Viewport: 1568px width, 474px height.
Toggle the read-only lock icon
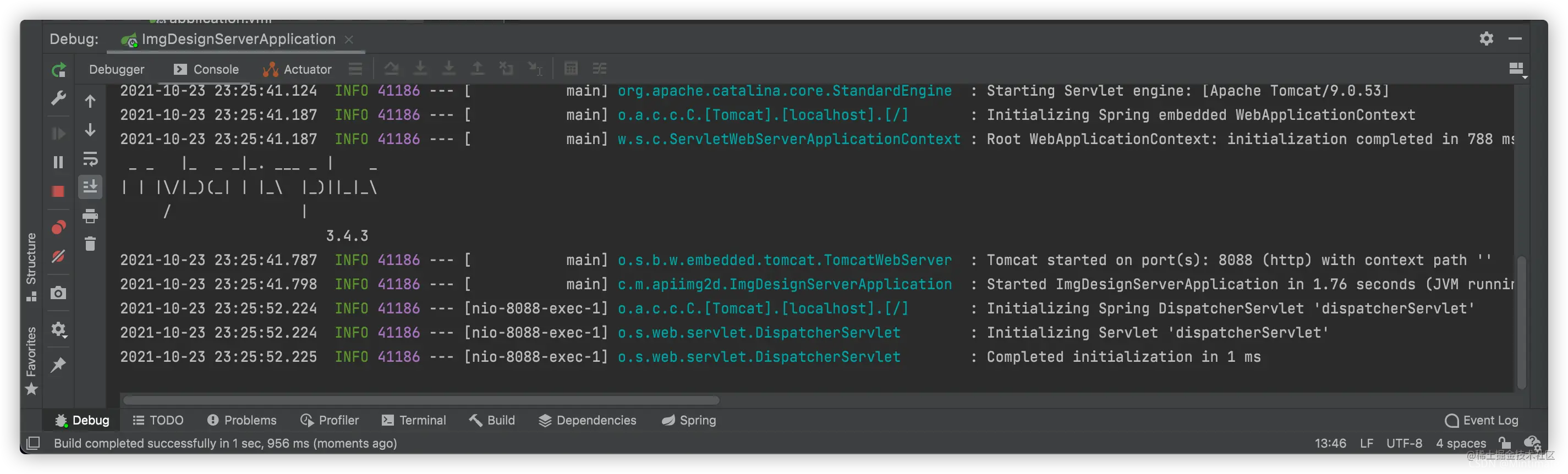[1505, 443]
